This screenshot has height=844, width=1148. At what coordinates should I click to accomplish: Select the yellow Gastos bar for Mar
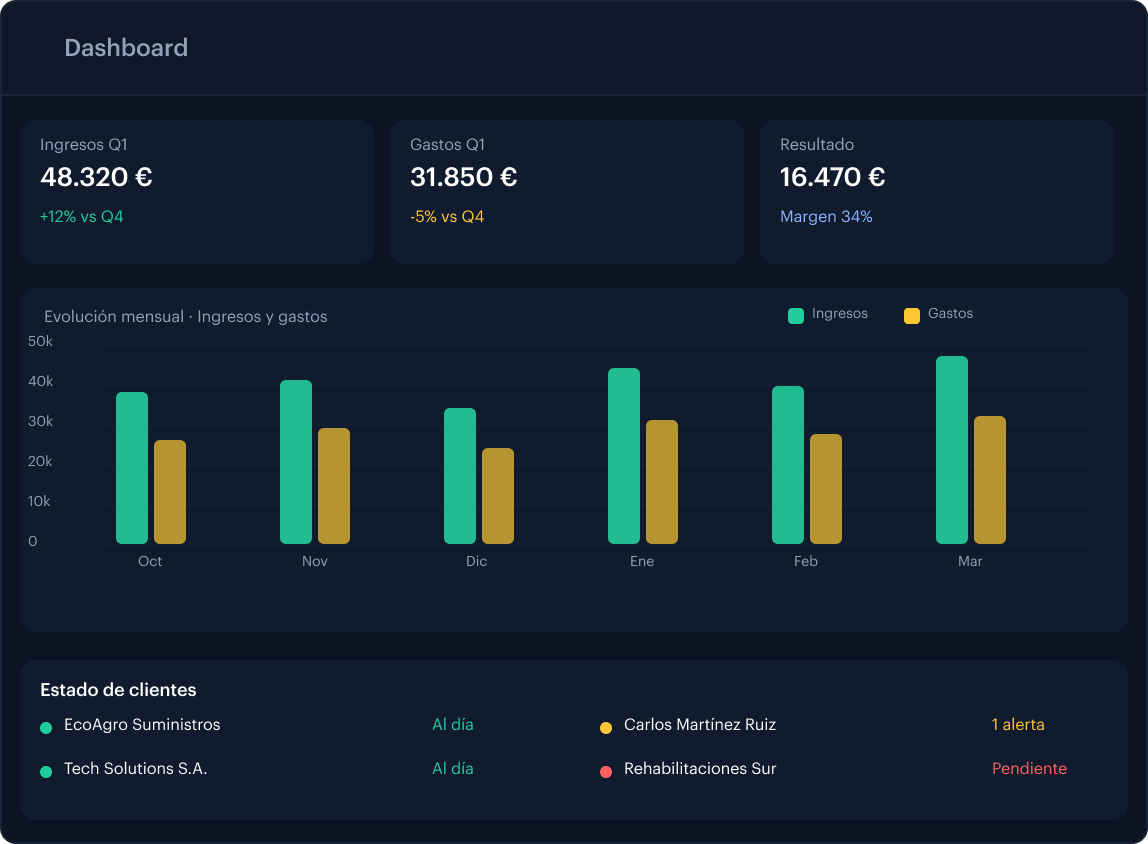[990, 480]
